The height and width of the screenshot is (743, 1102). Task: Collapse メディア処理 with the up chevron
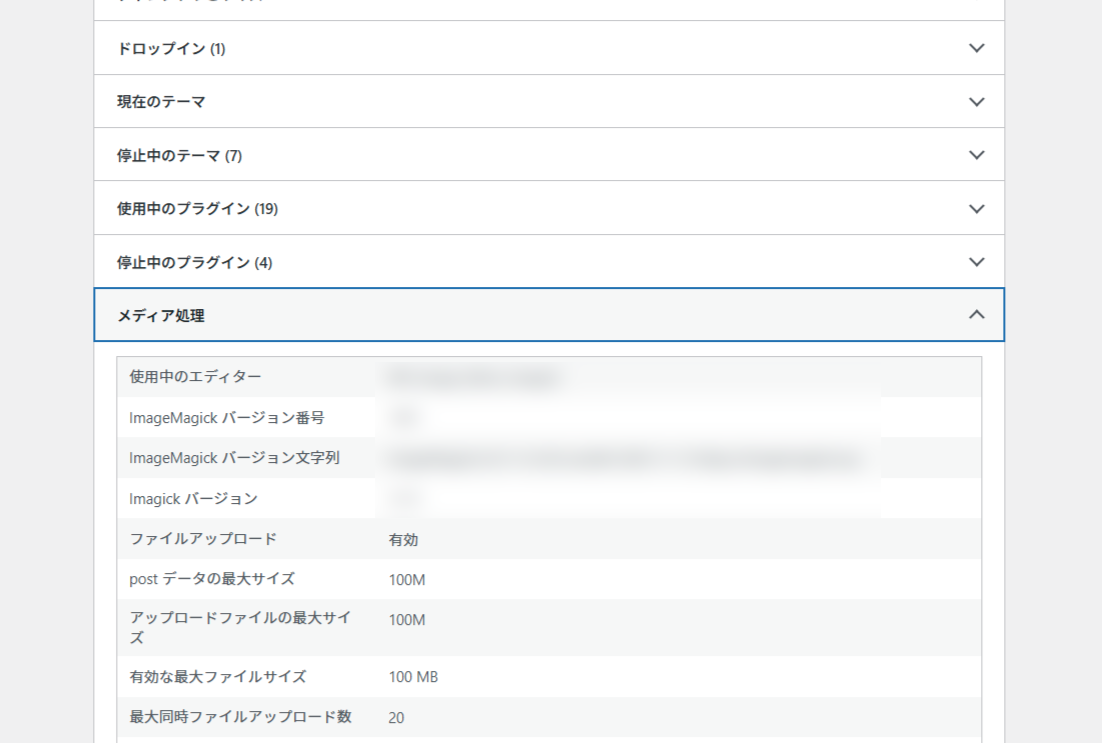tap(977, 315)
